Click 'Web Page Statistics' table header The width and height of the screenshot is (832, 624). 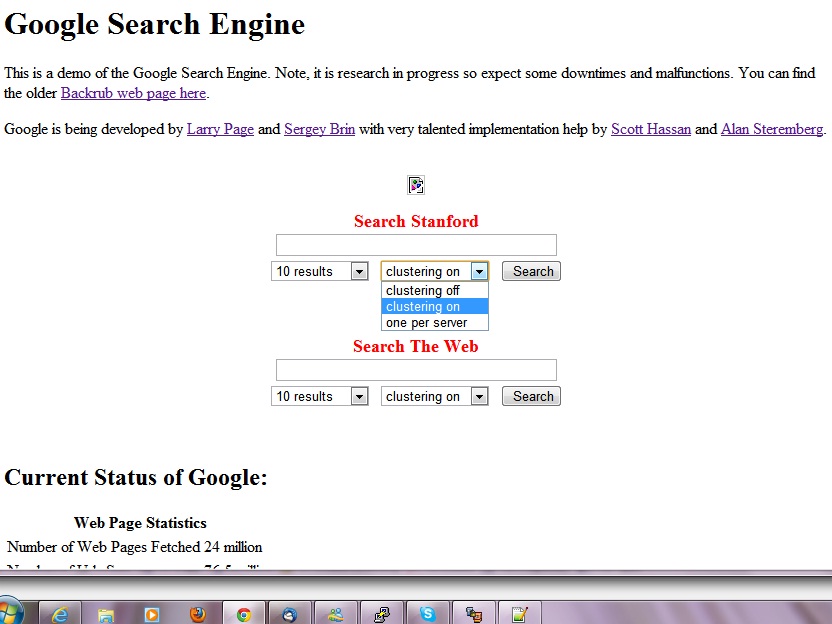(x=140, y=523)
